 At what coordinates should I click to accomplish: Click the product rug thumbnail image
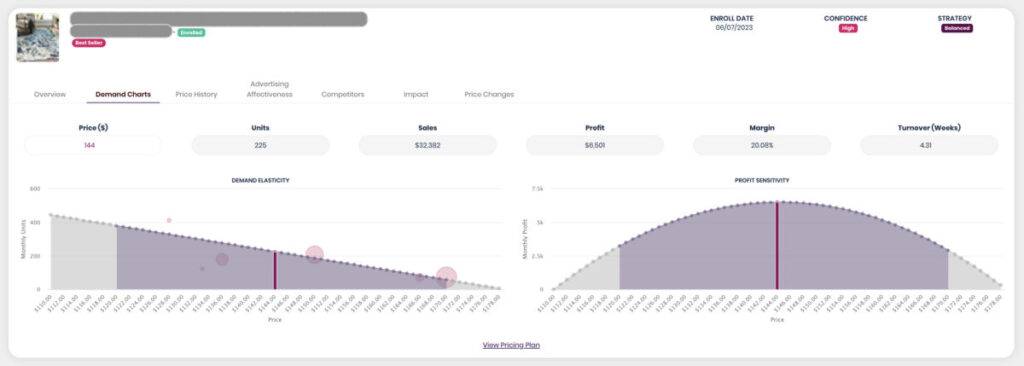pos(37,37)
